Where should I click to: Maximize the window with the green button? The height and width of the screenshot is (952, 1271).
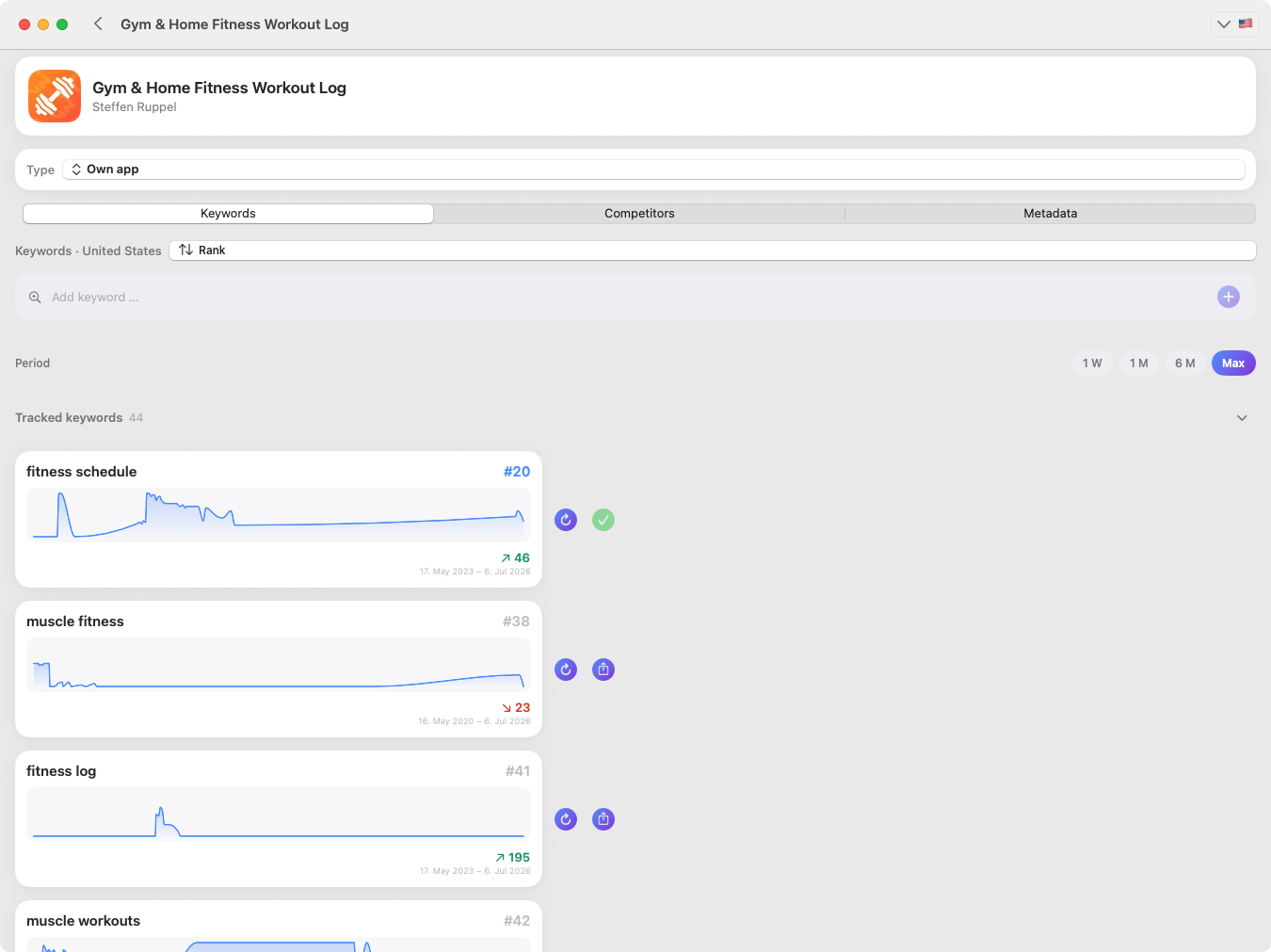coord(62,24)
